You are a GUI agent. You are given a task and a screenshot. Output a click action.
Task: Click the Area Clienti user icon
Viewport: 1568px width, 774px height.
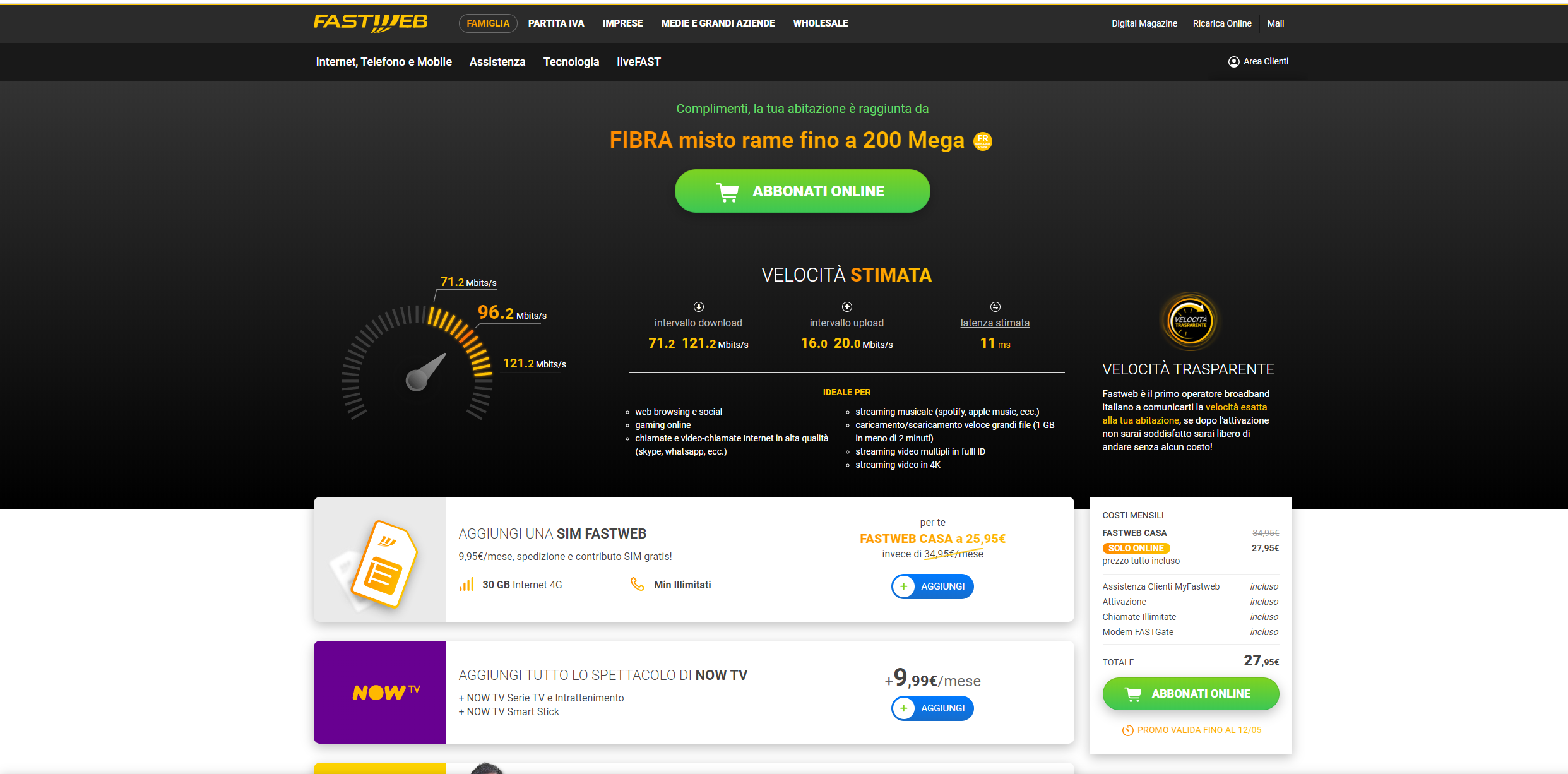point(1233,62)
